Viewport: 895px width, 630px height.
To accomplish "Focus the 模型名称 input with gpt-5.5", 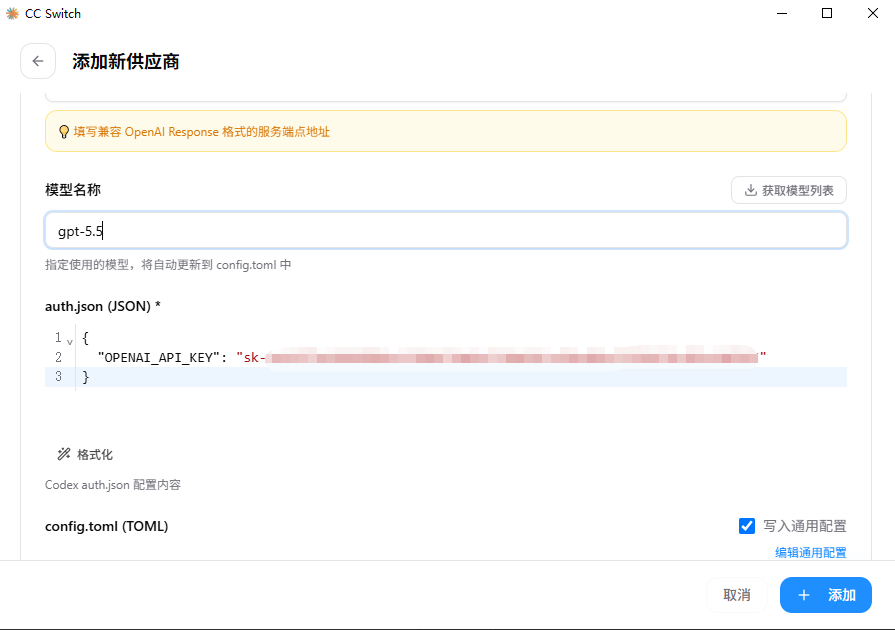I will [446, 231].
